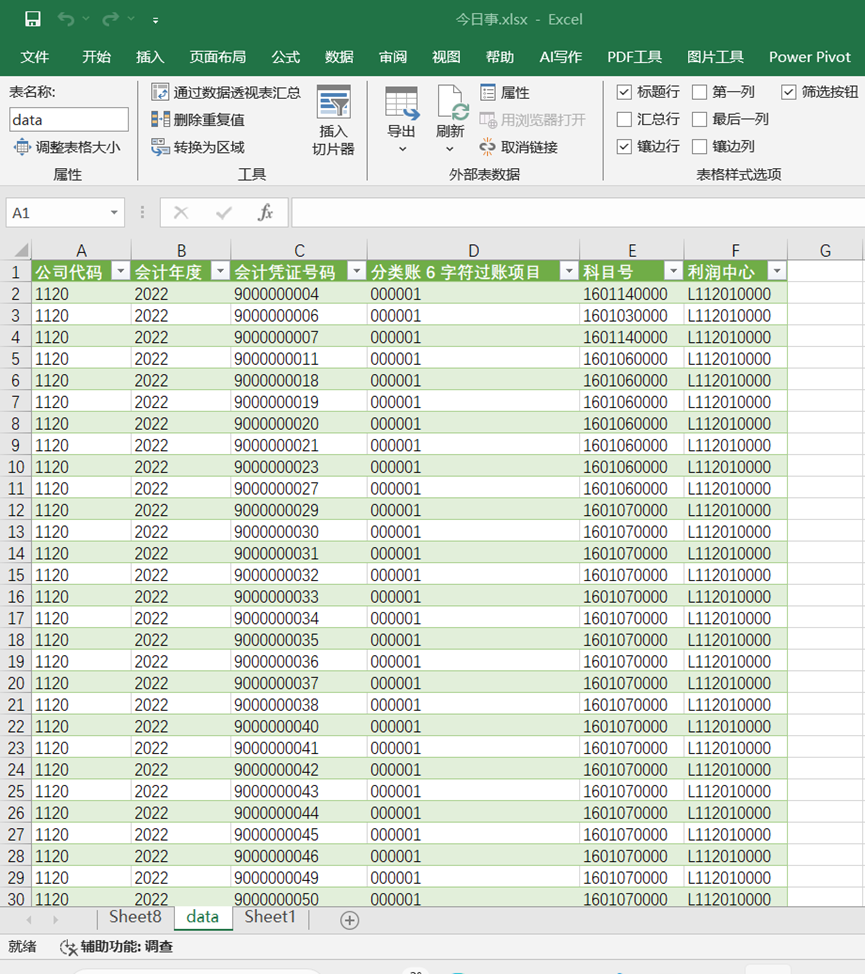Check the 汇总行 checkbox

click(x=624, y=119)
